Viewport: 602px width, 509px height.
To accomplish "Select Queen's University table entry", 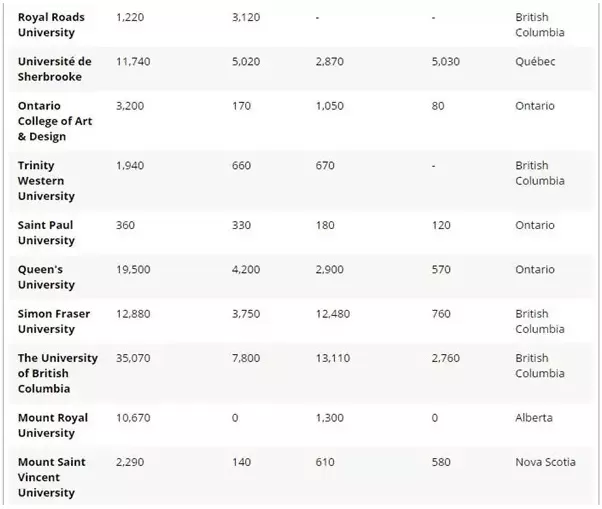I will tap(46, 277).
